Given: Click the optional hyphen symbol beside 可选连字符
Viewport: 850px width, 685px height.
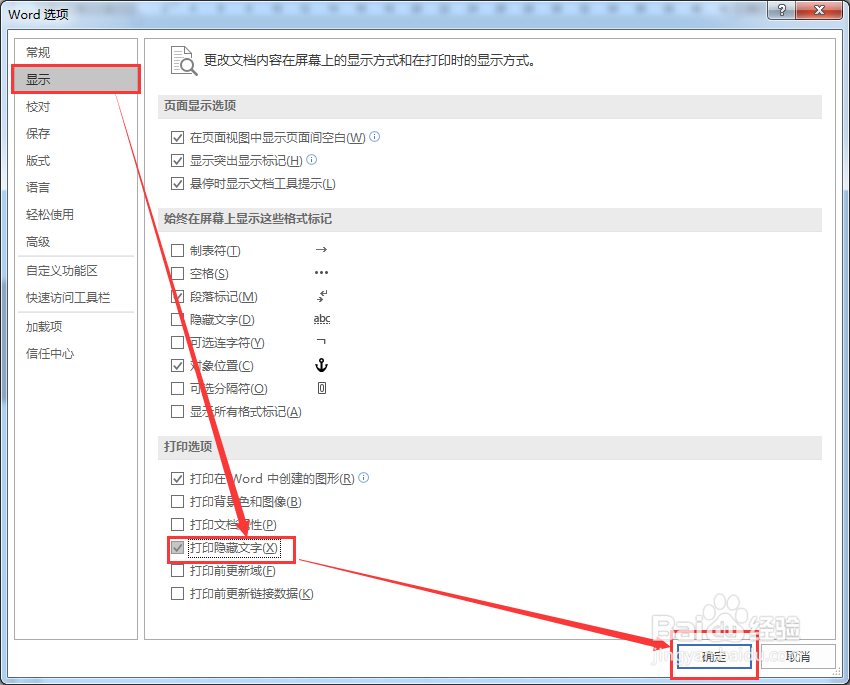Looking at the screenshot, I should (x=321, y=341).
